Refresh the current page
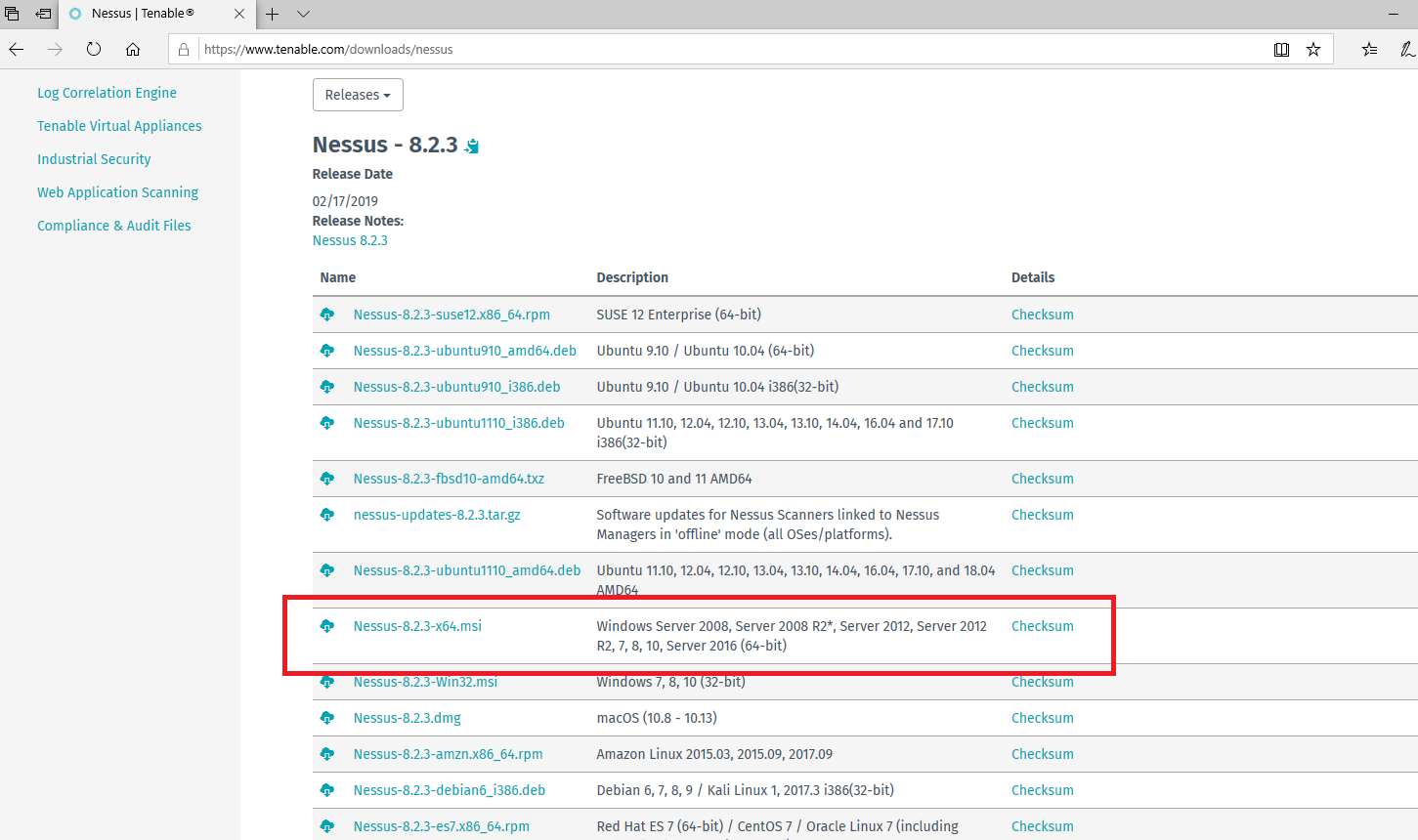 (x=94, y=49)
